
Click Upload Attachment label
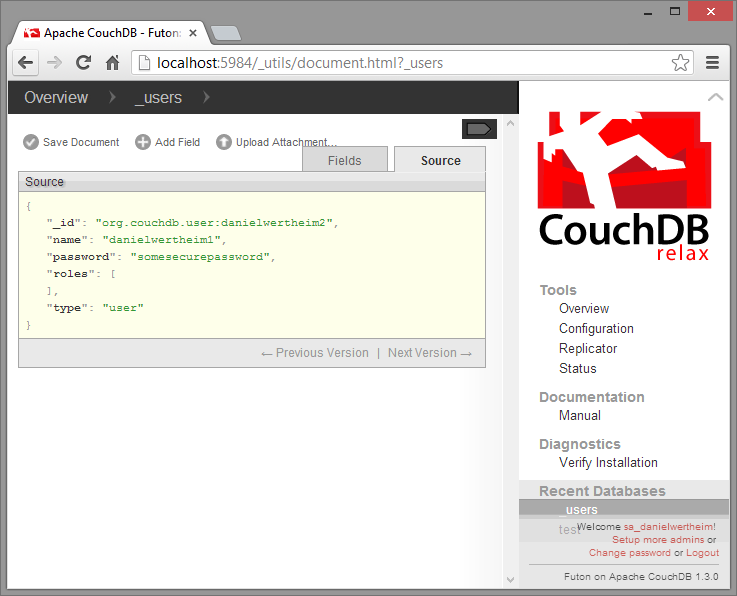pos(286,142)
